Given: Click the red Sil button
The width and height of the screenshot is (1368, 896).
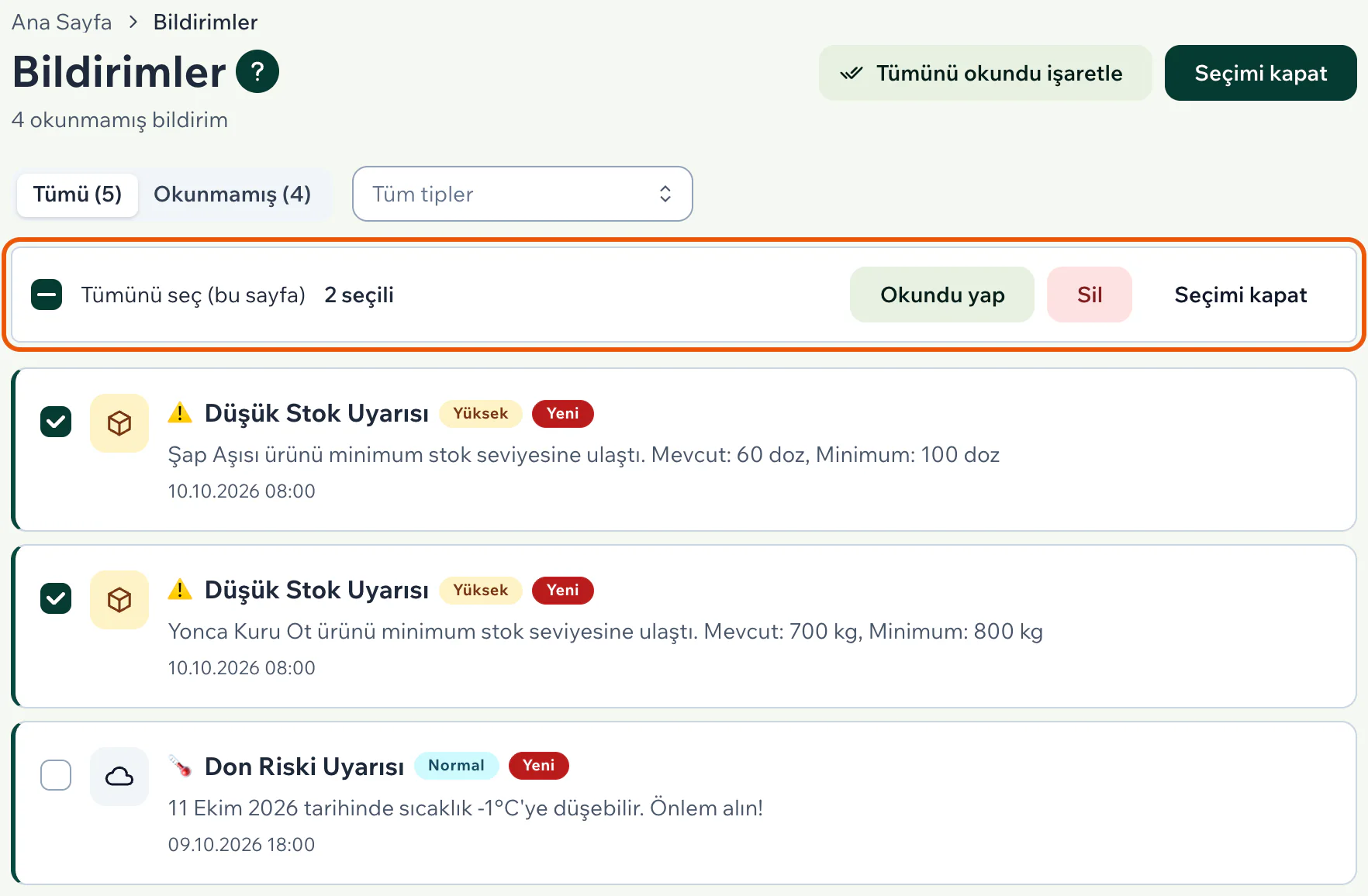Looking at the screenshot, I should pyautogui.click(x=1090, y=295).
